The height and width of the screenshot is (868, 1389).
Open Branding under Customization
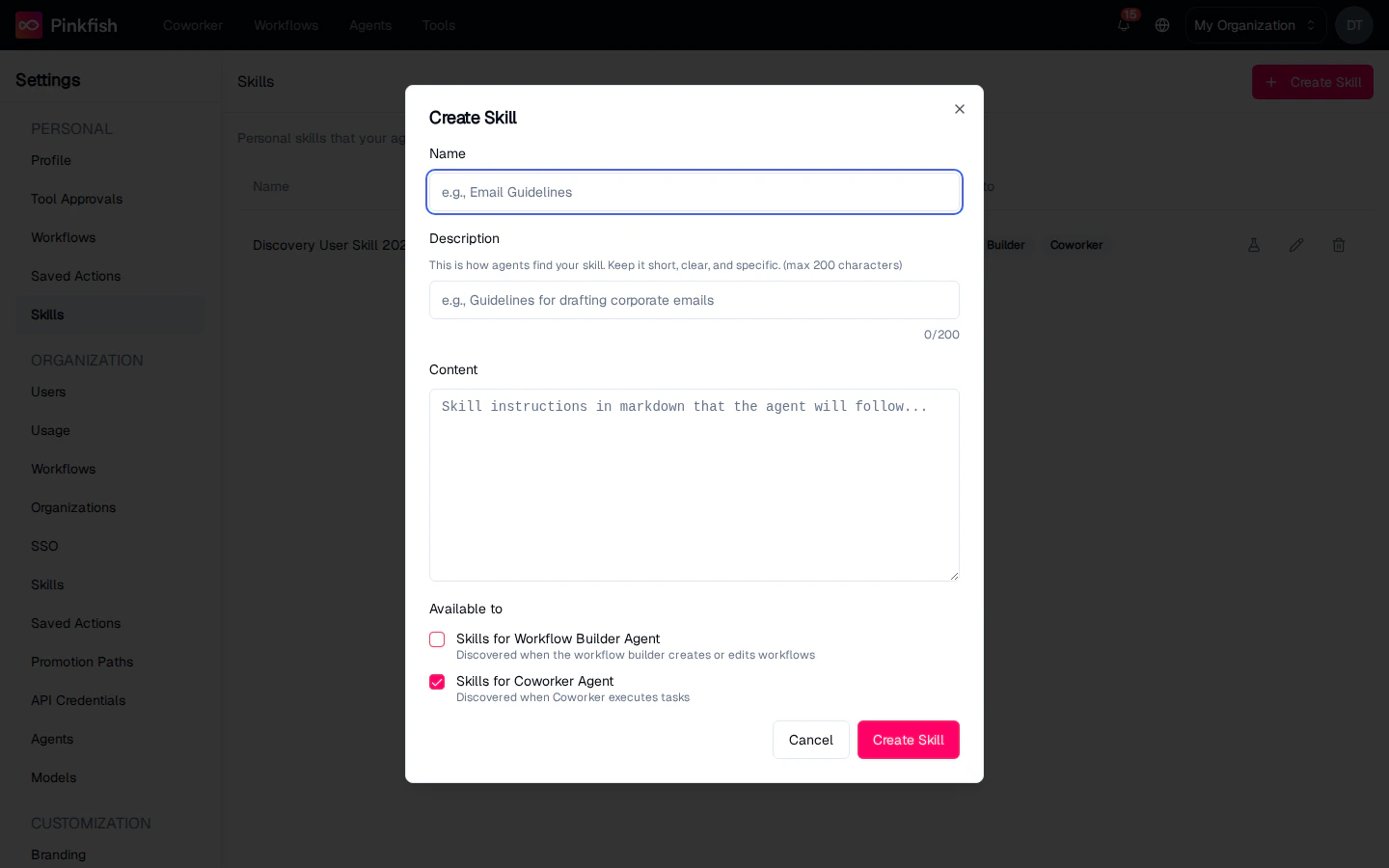[58, 854]
